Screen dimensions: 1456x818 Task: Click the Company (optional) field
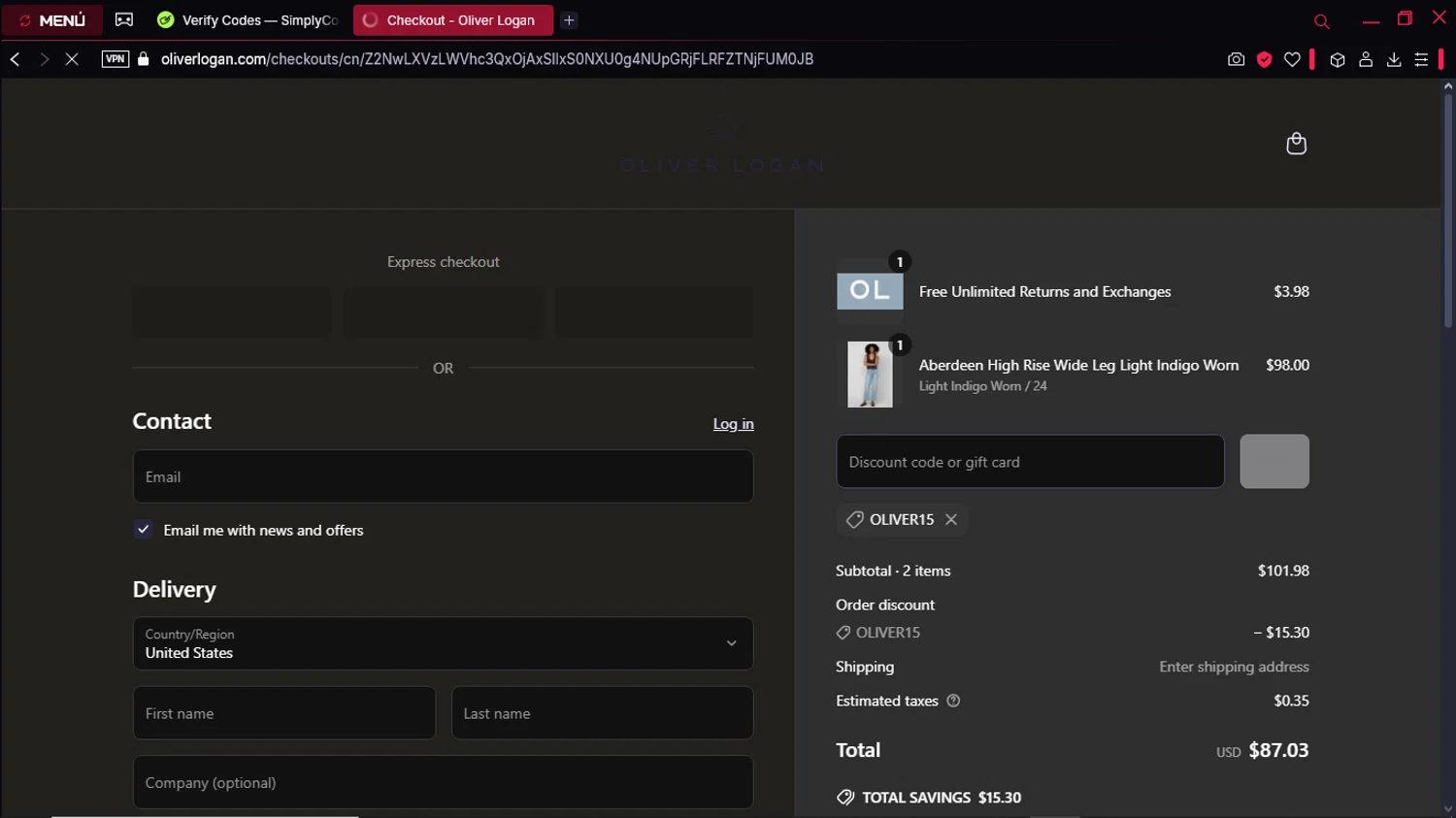(443, 782)
